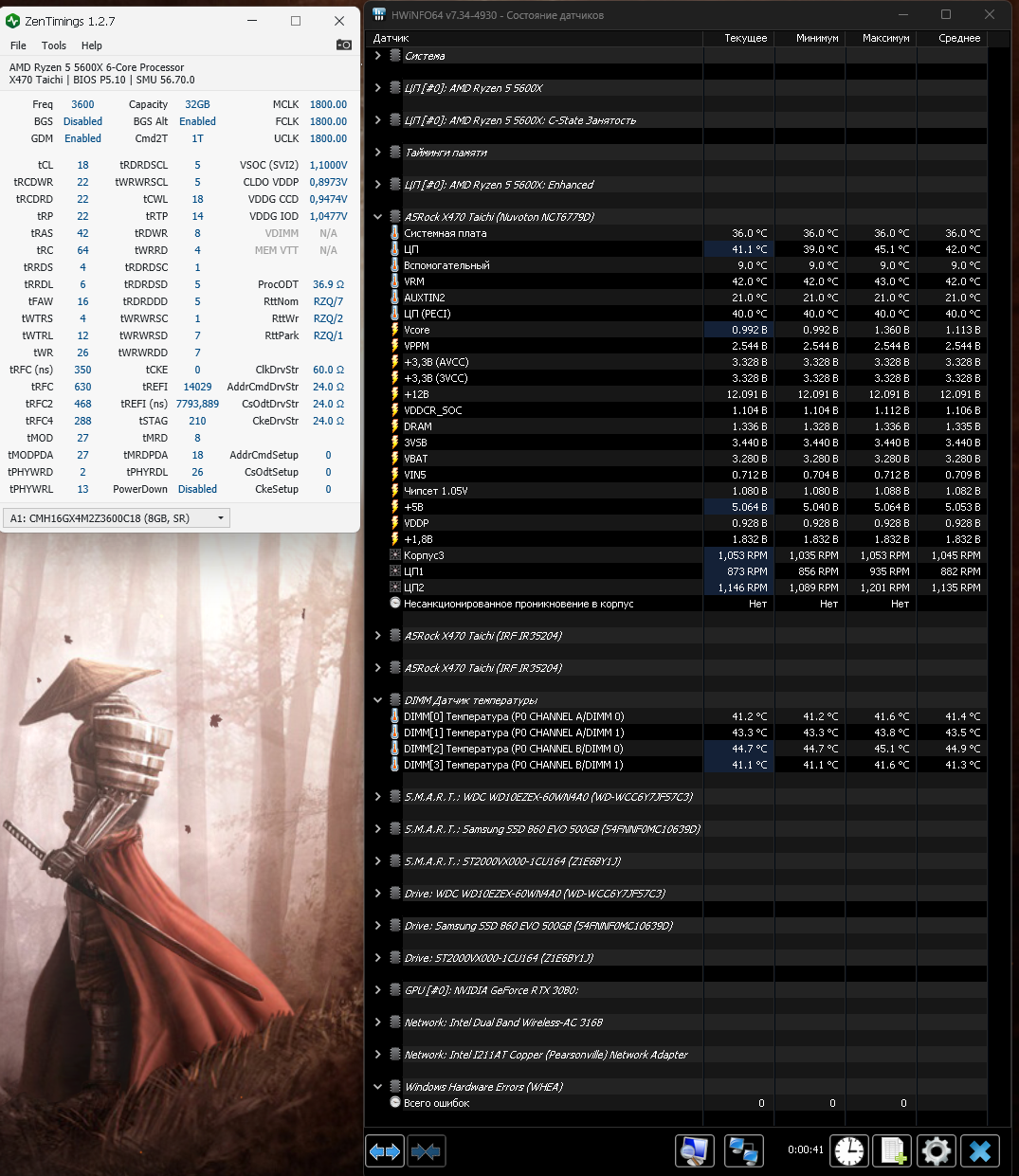Click the GDM Enabled value
The width and height of the screenshot is (1019, 1176).
pyautogui.click(x=82, y=138)
